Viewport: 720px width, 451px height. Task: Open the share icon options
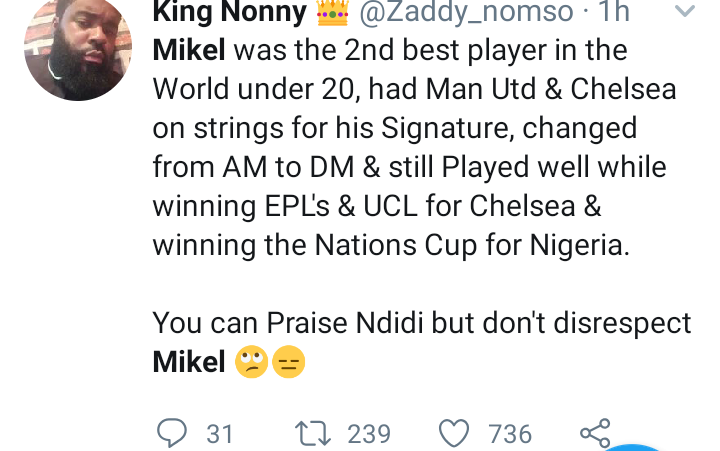595,433
